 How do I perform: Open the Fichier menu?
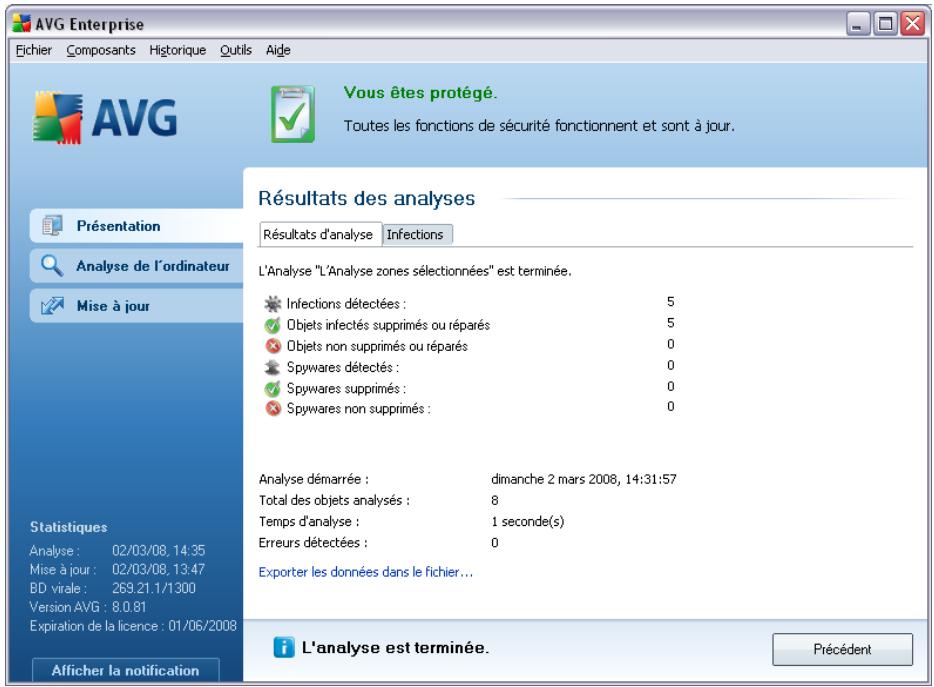pos(33,50)
